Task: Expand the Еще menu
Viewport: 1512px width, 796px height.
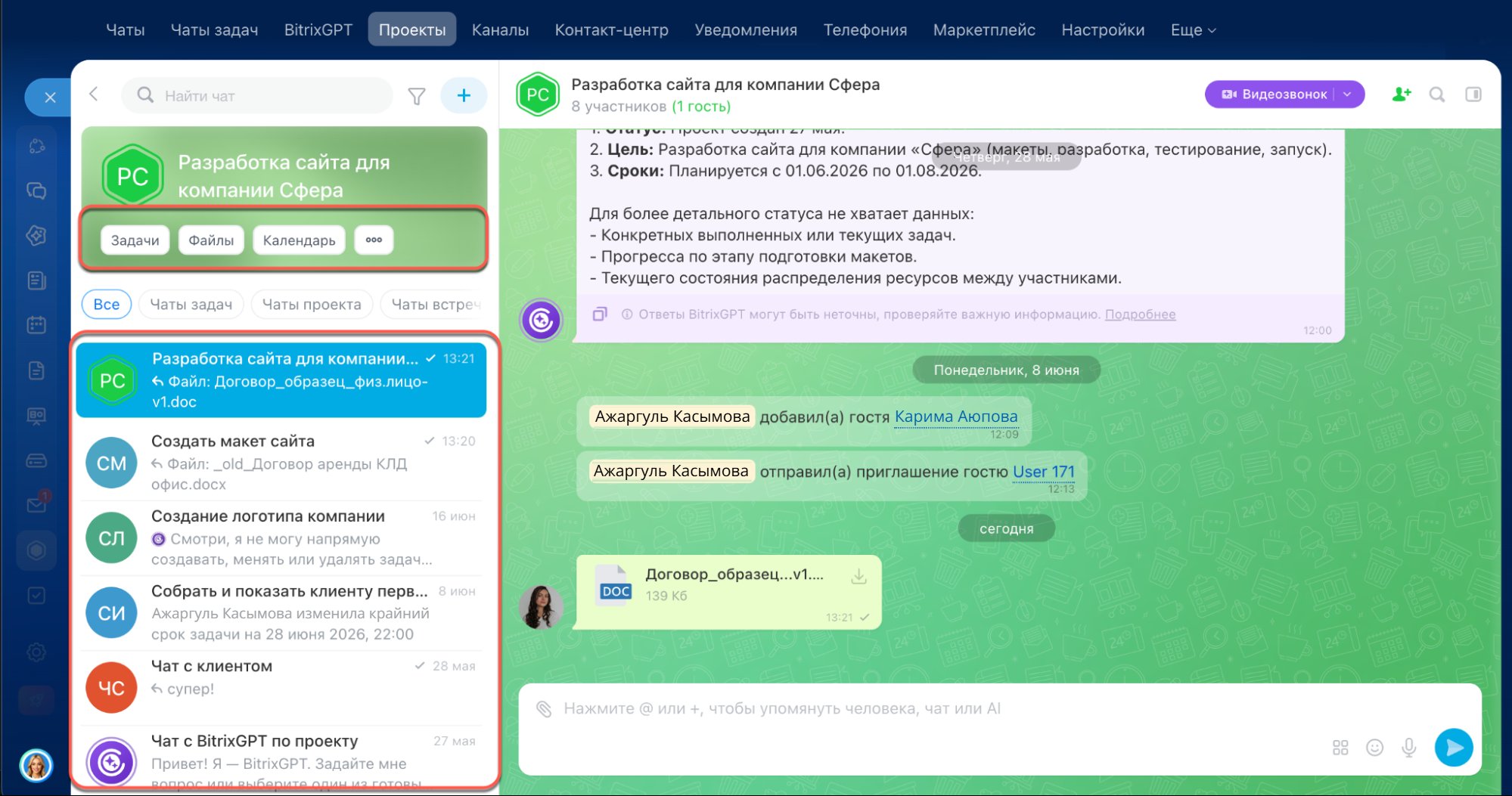Action: pos(1193,30)
